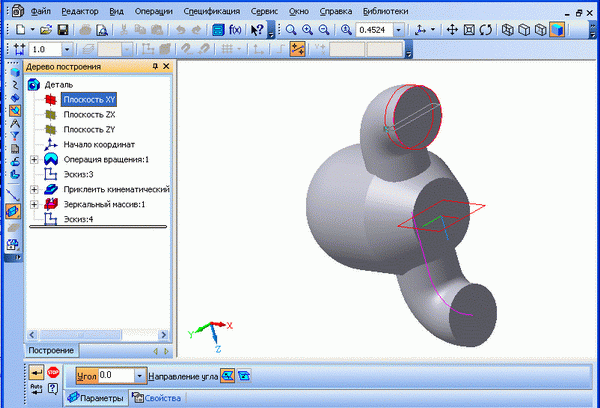Viewport: 600px width, 408px height.
Task: Expand the Операция вращения:1 tree node
Action: (36, 159)
